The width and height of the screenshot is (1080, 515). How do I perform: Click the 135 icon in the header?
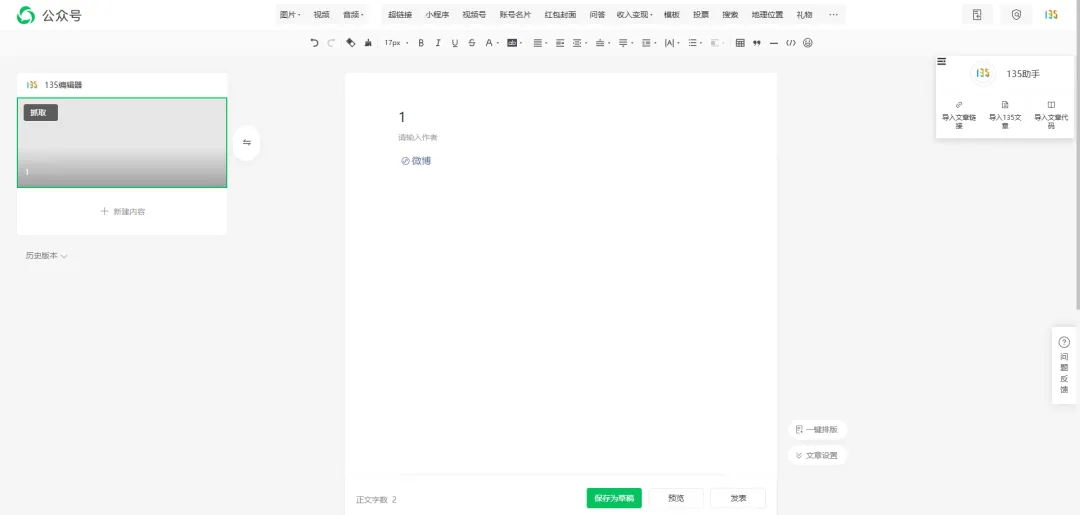click(x=1051, y=14)
